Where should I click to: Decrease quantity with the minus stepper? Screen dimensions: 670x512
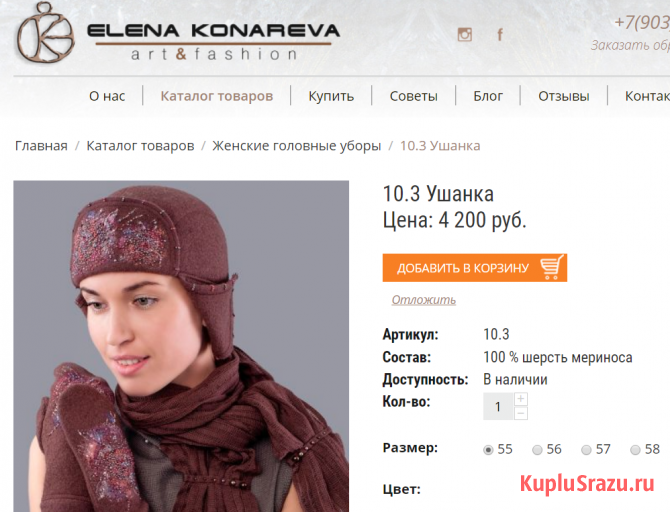520,413
